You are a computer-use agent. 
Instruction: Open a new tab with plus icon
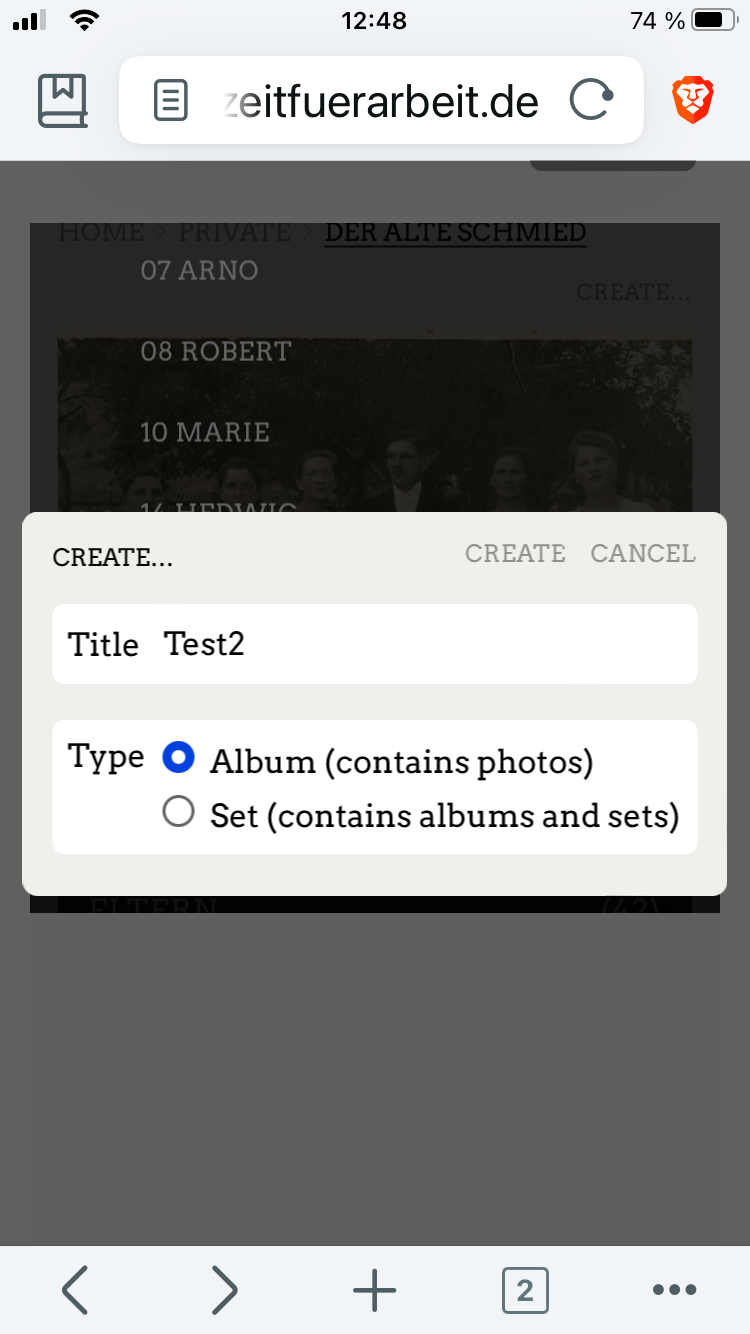point(375,1290)
